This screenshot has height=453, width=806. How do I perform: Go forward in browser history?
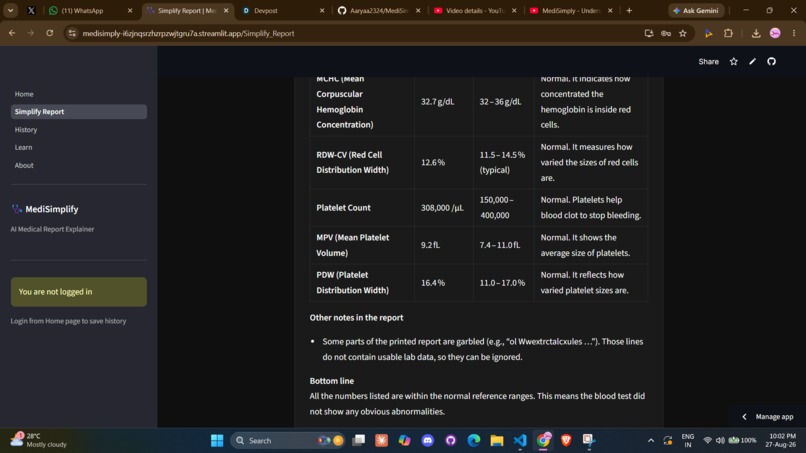click(31, 33)
